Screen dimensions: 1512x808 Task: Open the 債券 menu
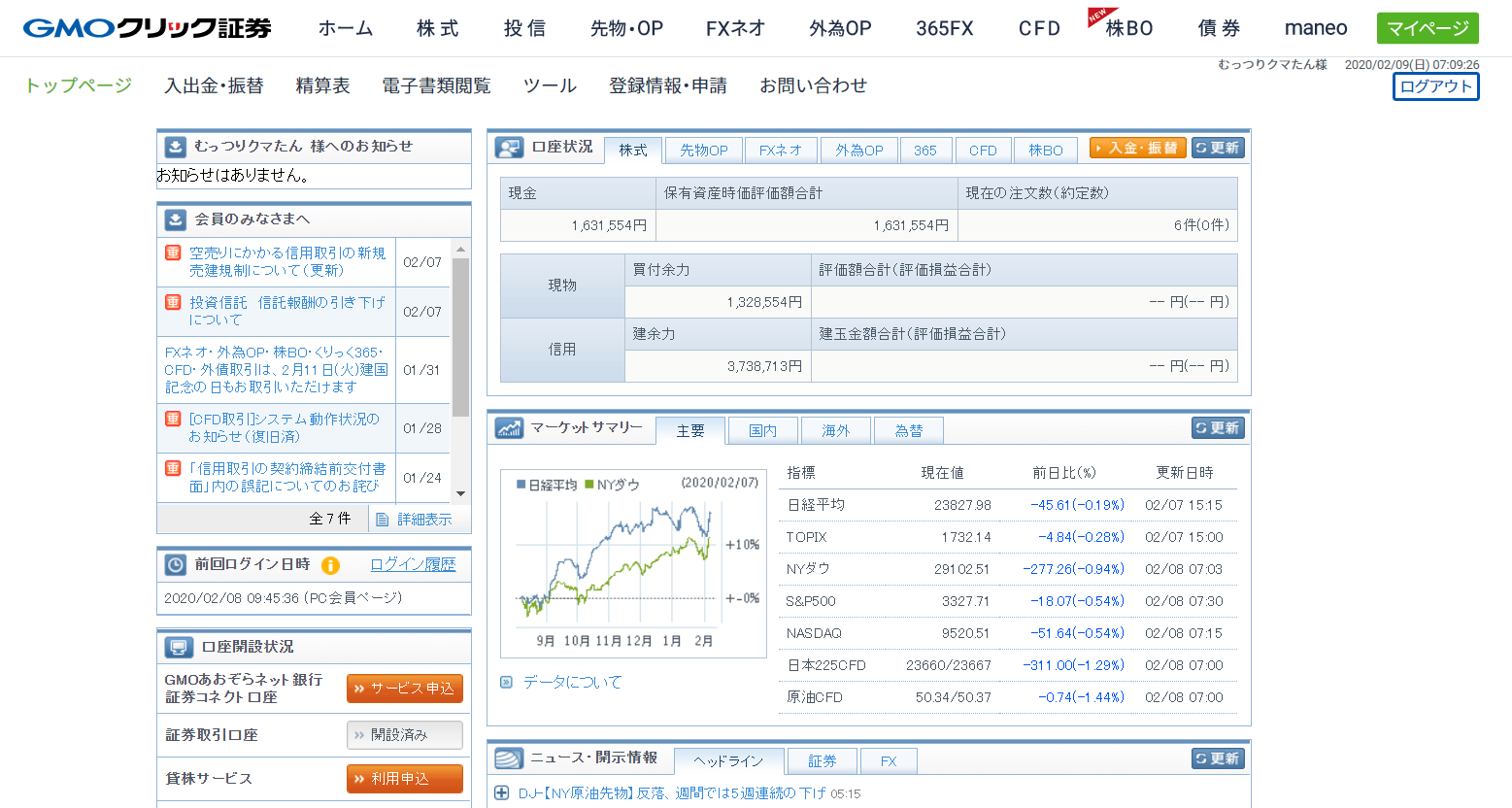pos(1220,28)
